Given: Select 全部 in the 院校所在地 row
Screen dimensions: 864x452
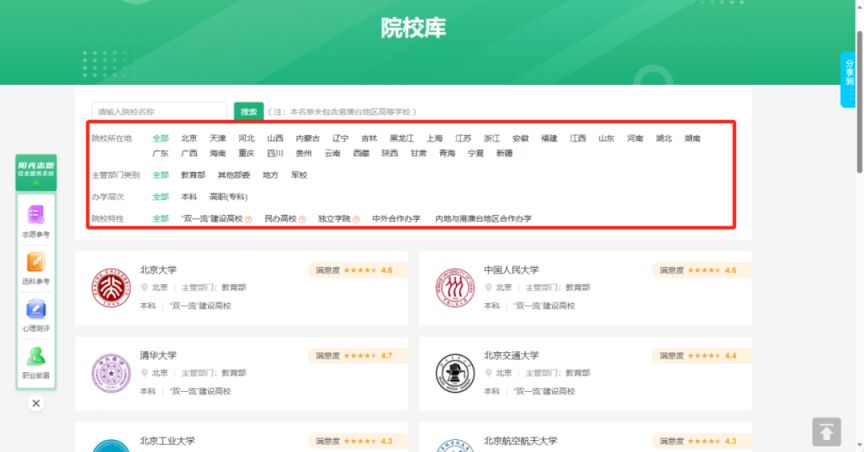Looking at the screenshot, I should pyautogui.click(x=160, y=138).
